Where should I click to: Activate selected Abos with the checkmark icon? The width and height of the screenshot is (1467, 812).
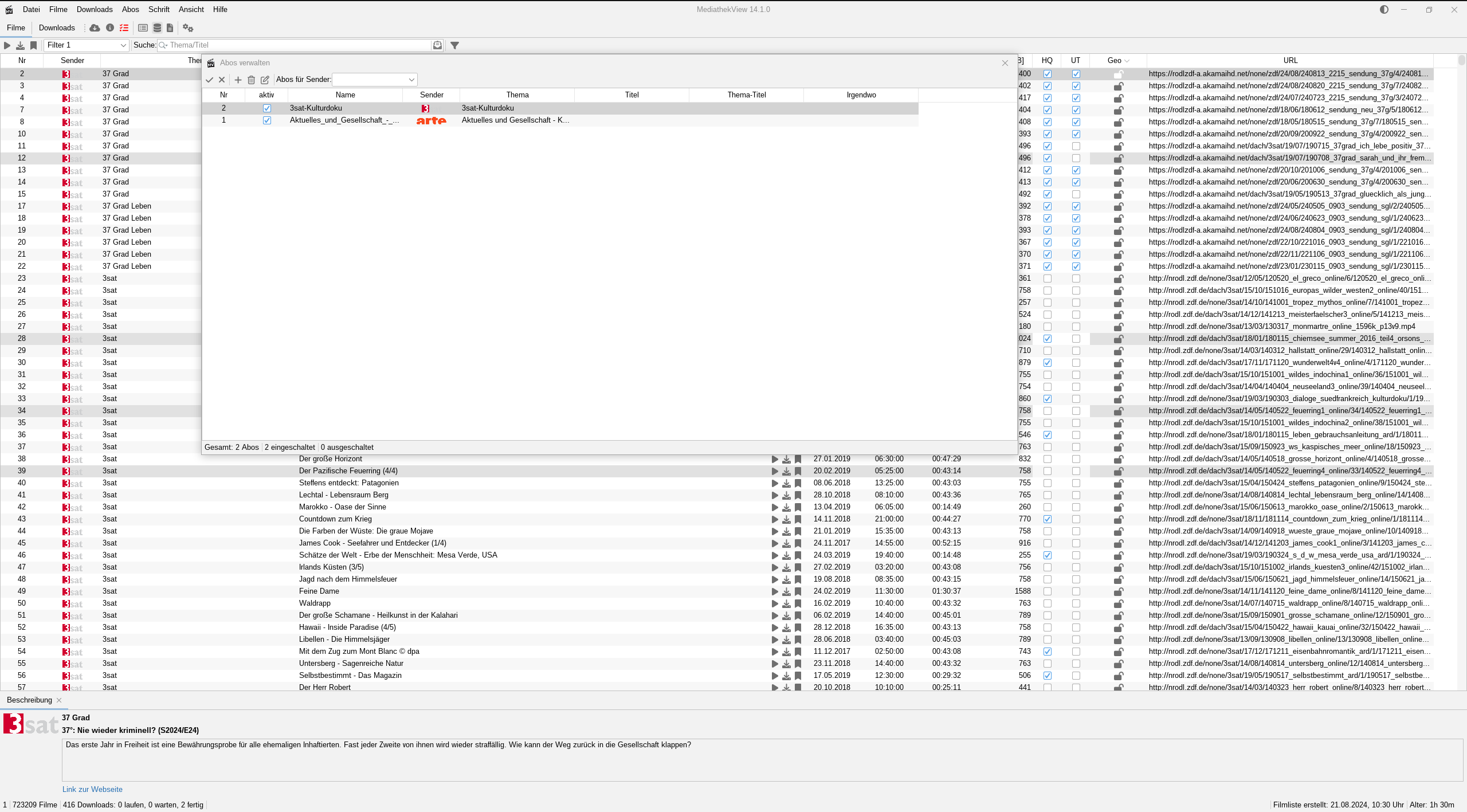[x=209, y=80]
